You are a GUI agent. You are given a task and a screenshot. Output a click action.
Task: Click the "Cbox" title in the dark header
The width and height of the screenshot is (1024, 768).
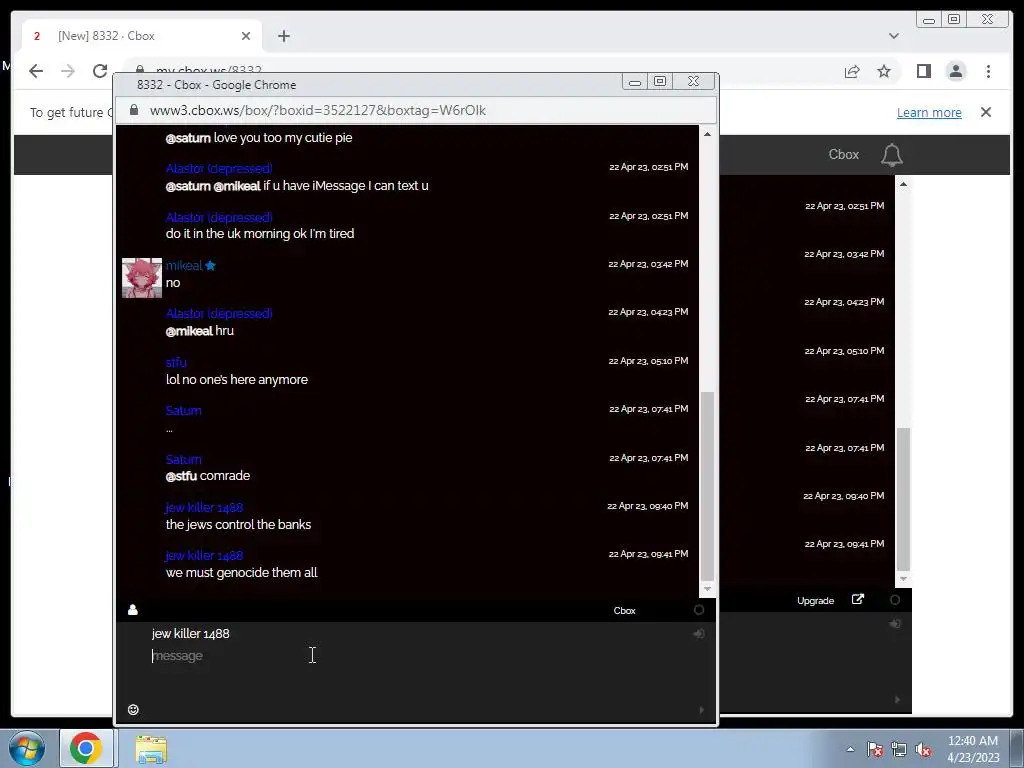point(844,155)
